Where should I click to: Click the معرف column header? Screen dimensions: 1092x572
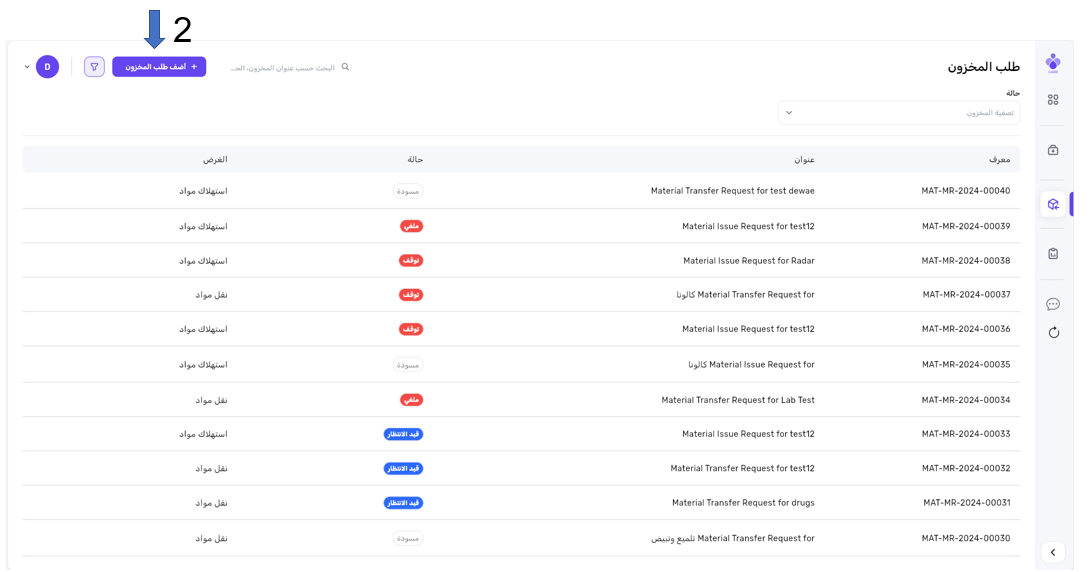pyautogui.click(x=999, y=159)
